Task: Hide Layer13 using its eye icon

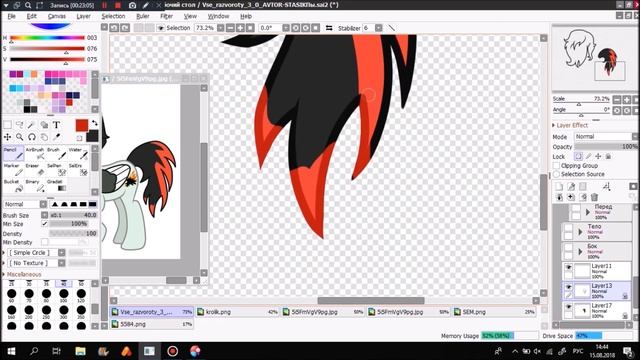Action: [x=568, y=287]
